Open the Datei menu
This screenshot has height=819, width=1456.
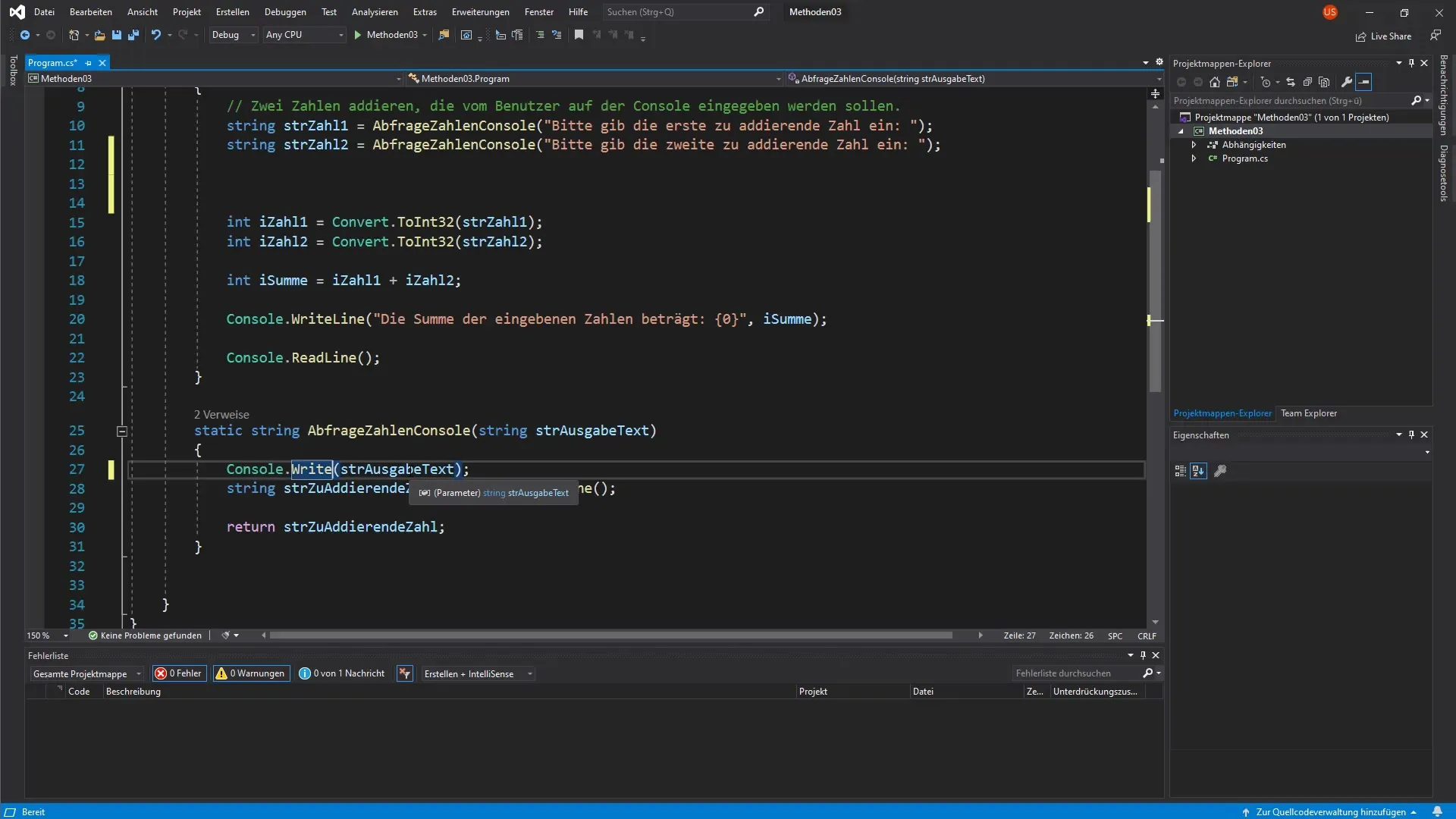tap(44, 12)
